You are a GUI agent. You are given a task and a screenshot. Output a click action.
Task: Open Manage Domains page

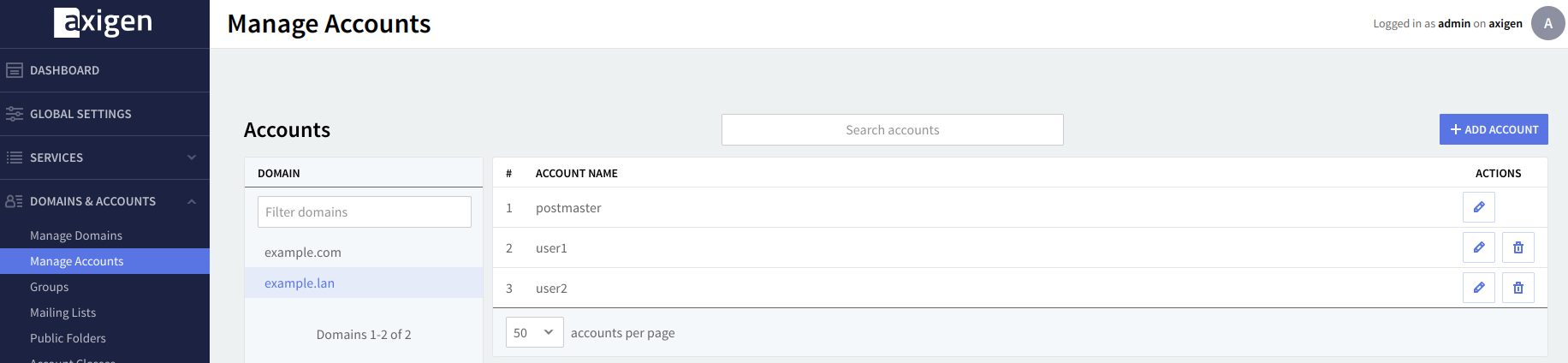(76, 235)
